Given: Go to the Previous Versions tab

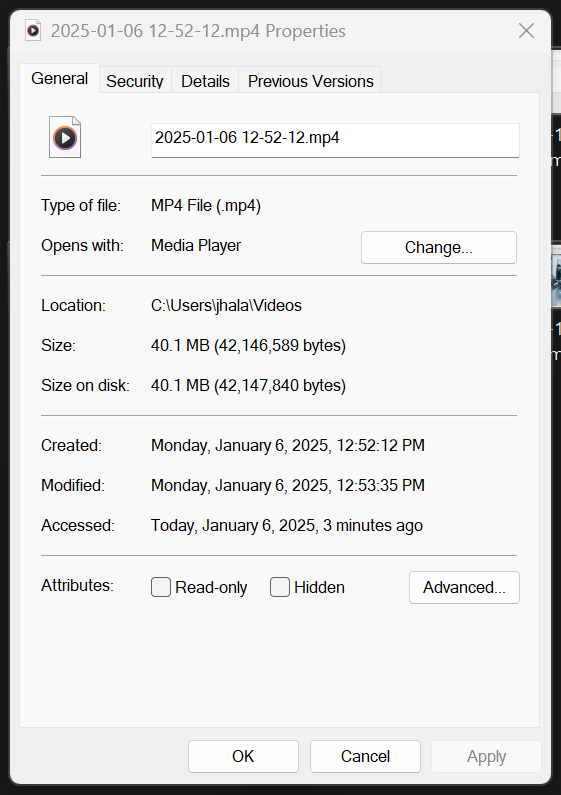Looking at the screenshot, I should point(310,81).
